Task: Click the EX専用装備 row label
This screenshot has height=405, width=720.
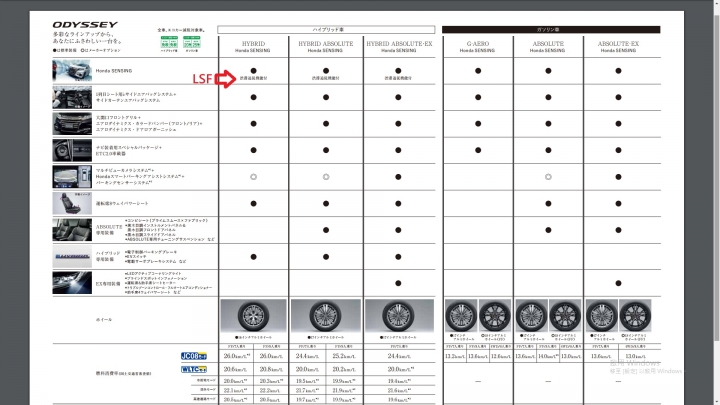Action: click(108, 284)
